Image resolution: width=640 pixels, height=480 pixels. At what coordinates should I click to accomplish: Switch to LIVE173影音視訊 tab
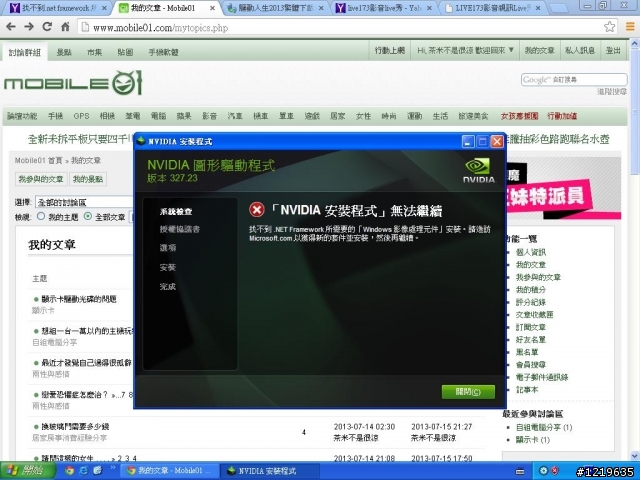(x=494, y=8)
